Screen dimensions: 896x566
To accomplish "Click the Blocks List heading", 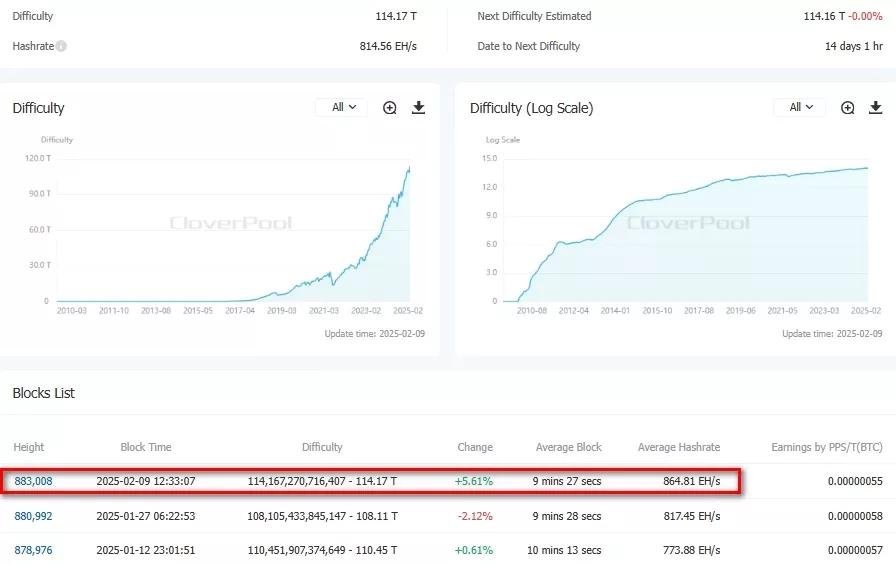I will coord(44,393).
